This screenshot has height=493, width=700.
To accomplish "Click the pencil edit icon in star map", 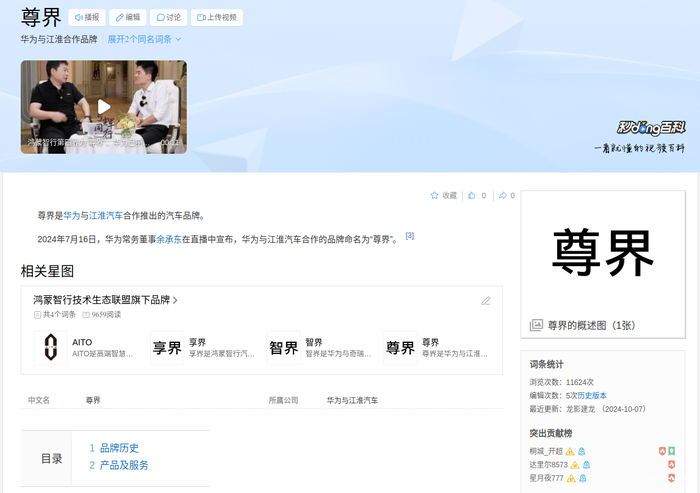I will [x=486, y=301].
